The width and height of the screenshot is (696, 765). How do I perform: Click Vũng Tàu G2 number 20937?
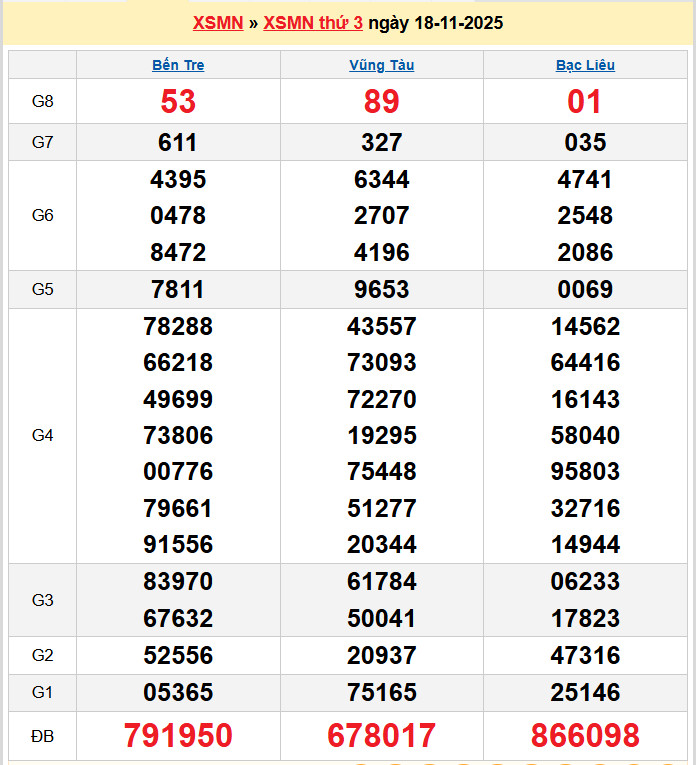(381, 656)
